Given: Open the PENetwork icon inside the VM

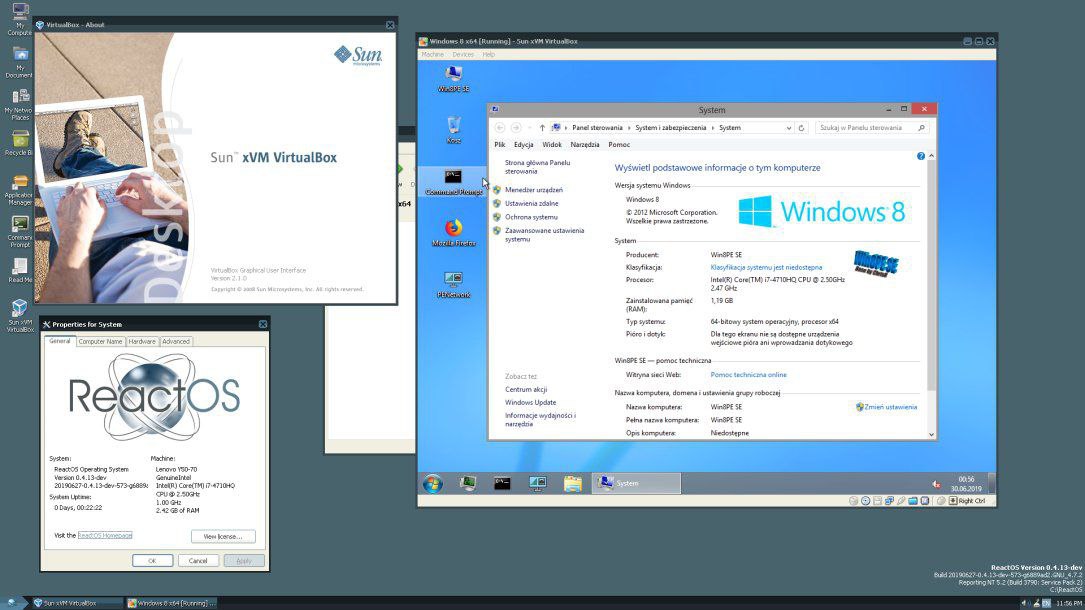Looking at the screenshot, I should pyautogui.click(x=454, y=285).
